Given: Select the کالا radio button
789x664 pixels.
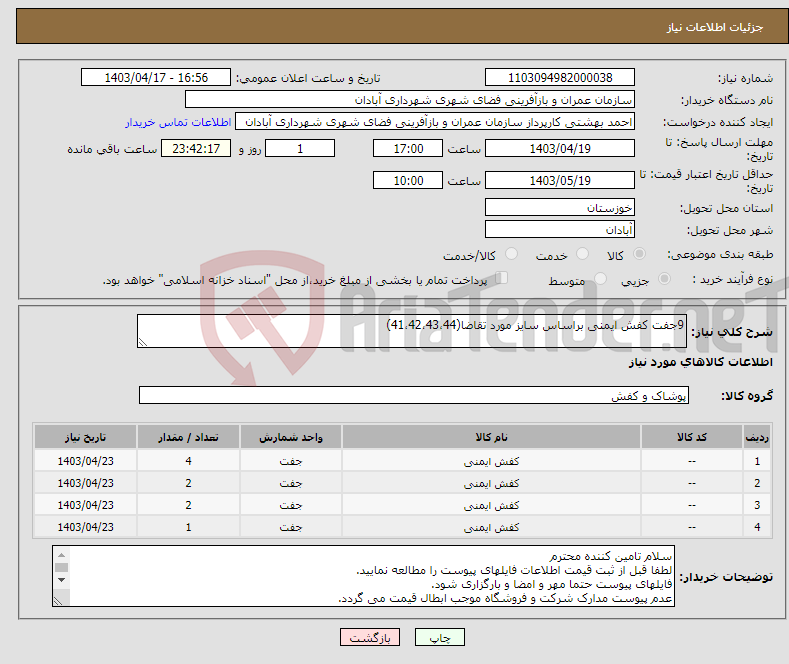Looking at the screenshot, I should click(x=639, y=254).
